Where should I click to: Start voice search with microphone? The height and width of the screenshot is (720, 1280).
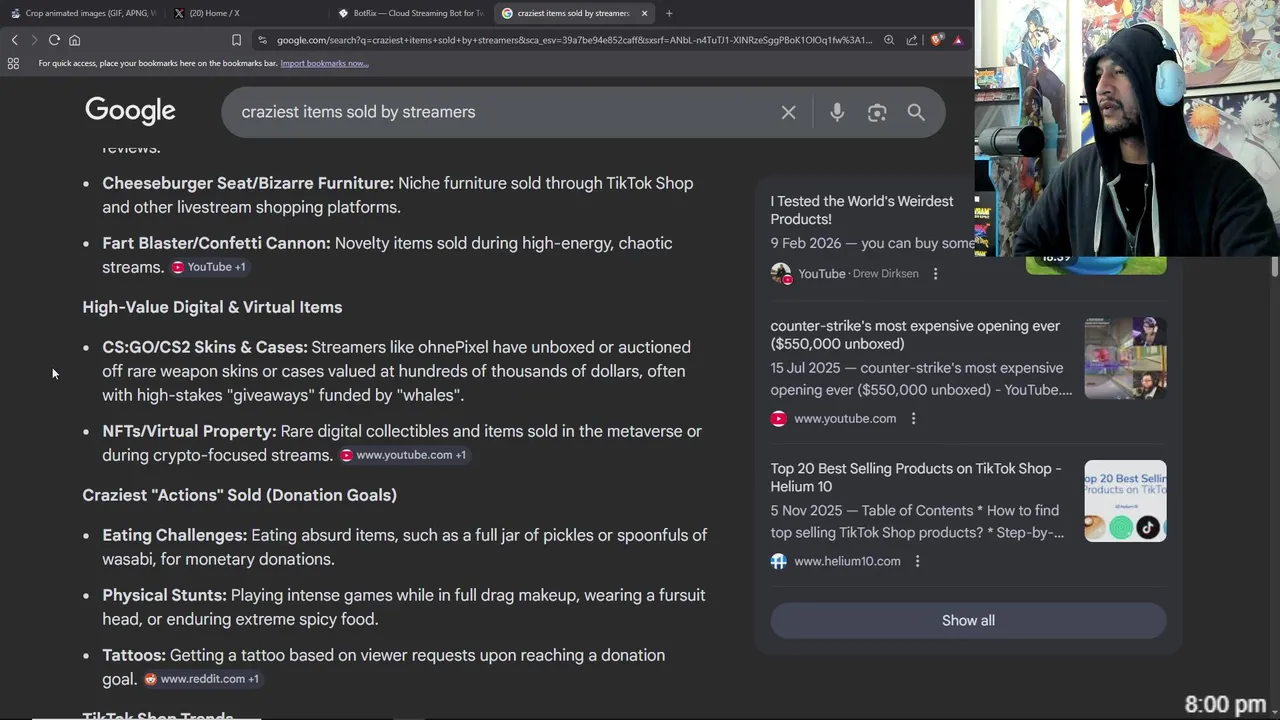(837, 112)
